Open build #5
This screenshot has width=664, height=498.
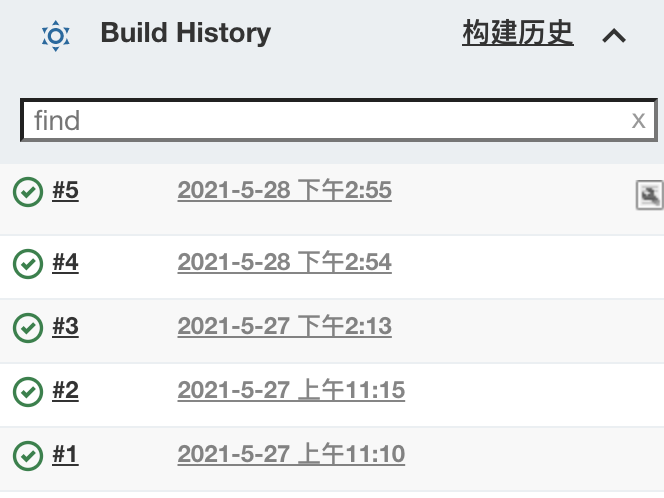(65, 190)
